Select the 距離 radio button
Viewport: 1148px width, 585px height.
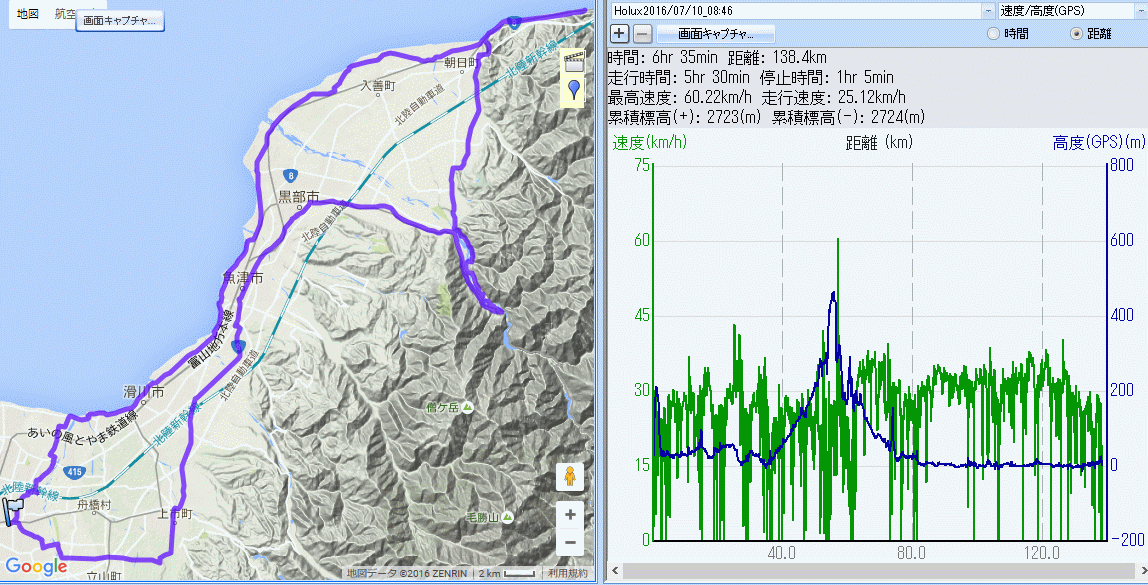click(x=1076, y=33)
